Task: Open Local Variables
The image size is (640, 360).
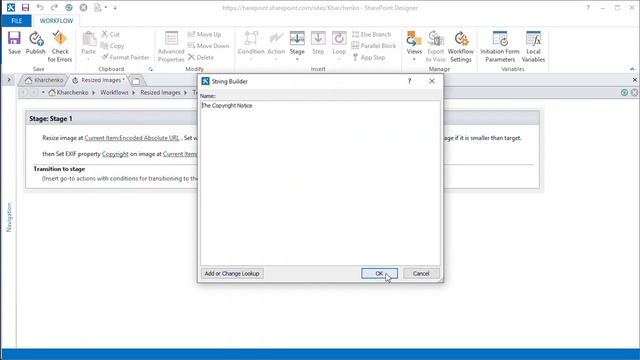Action: click(533, 47)
